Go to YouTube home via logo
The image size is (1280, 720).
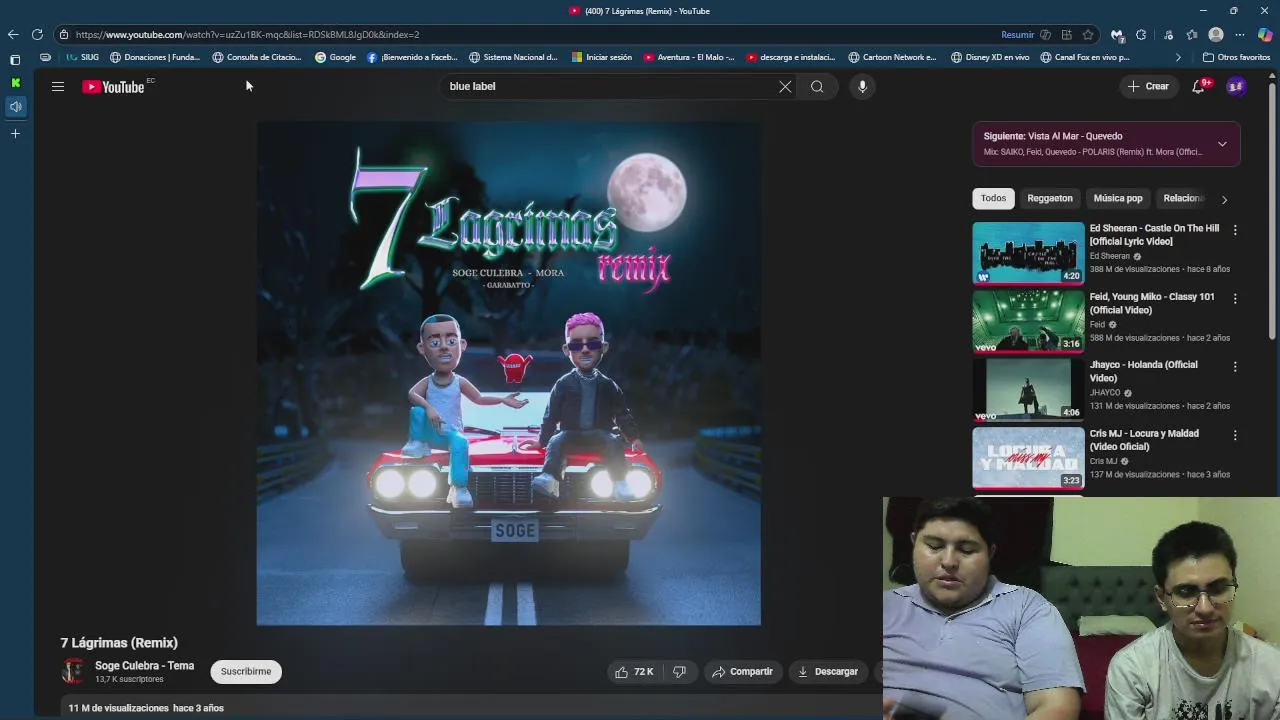click(113, 87)
